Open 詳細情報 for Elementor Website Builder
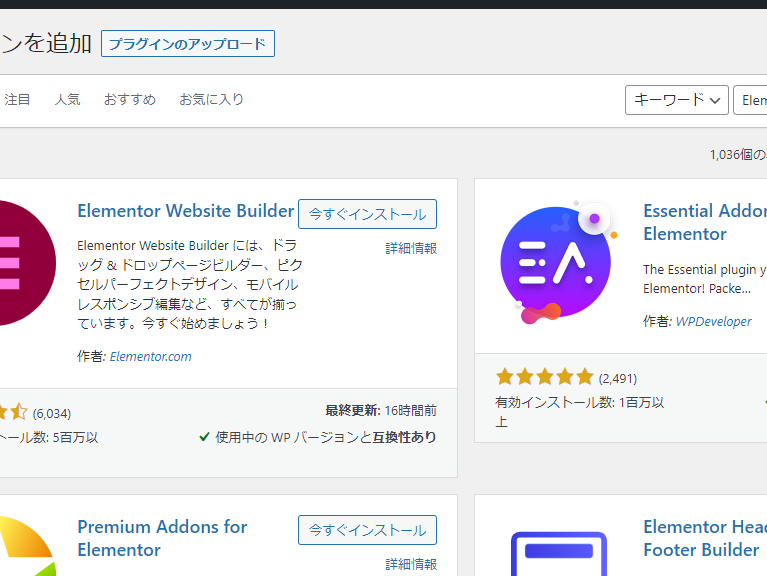The height and width of the screenshot is (576, 767). pos(411,248)
